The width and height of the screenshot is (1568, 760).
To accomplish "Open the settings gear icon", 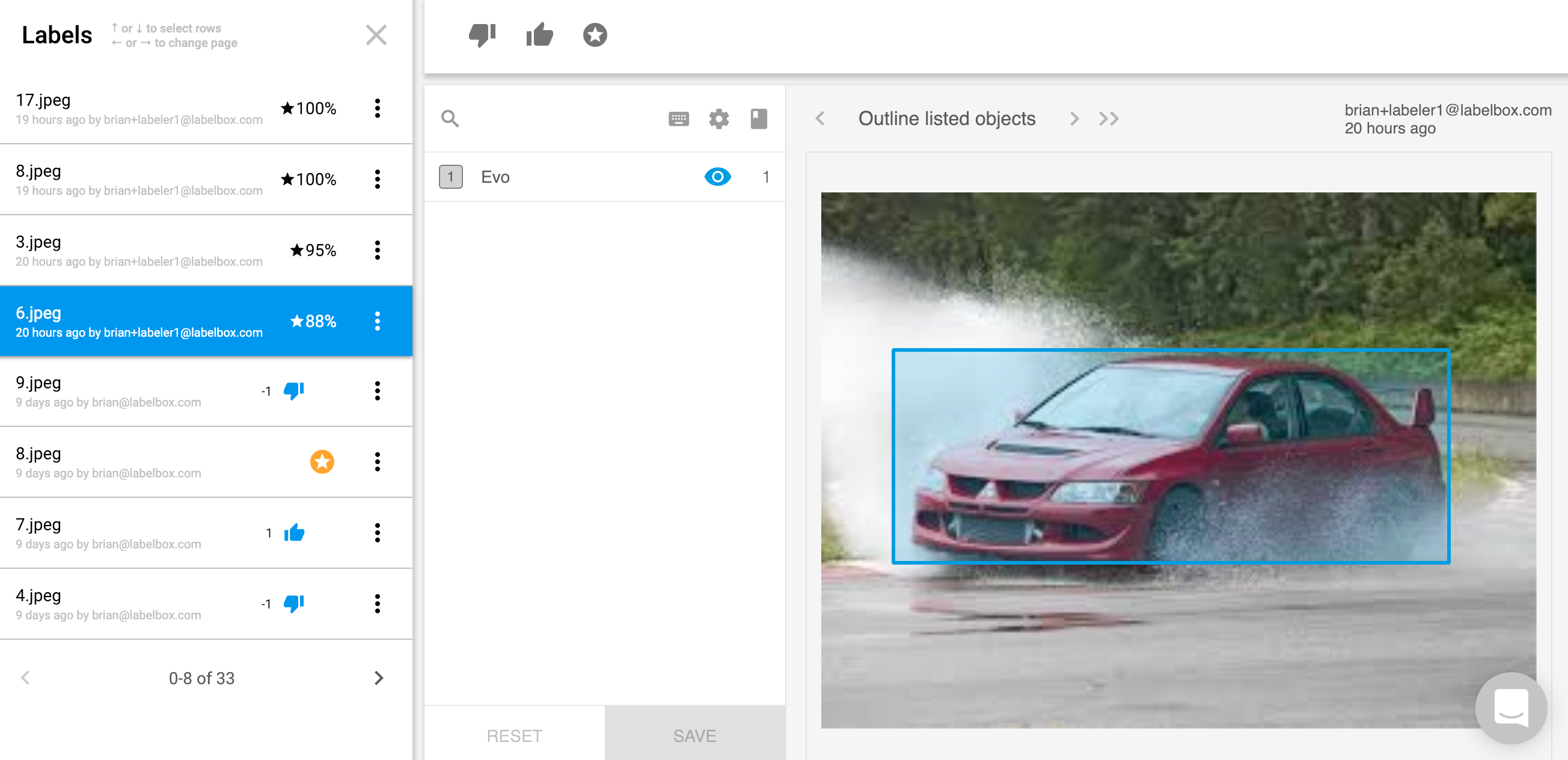I will pos(719,119).
